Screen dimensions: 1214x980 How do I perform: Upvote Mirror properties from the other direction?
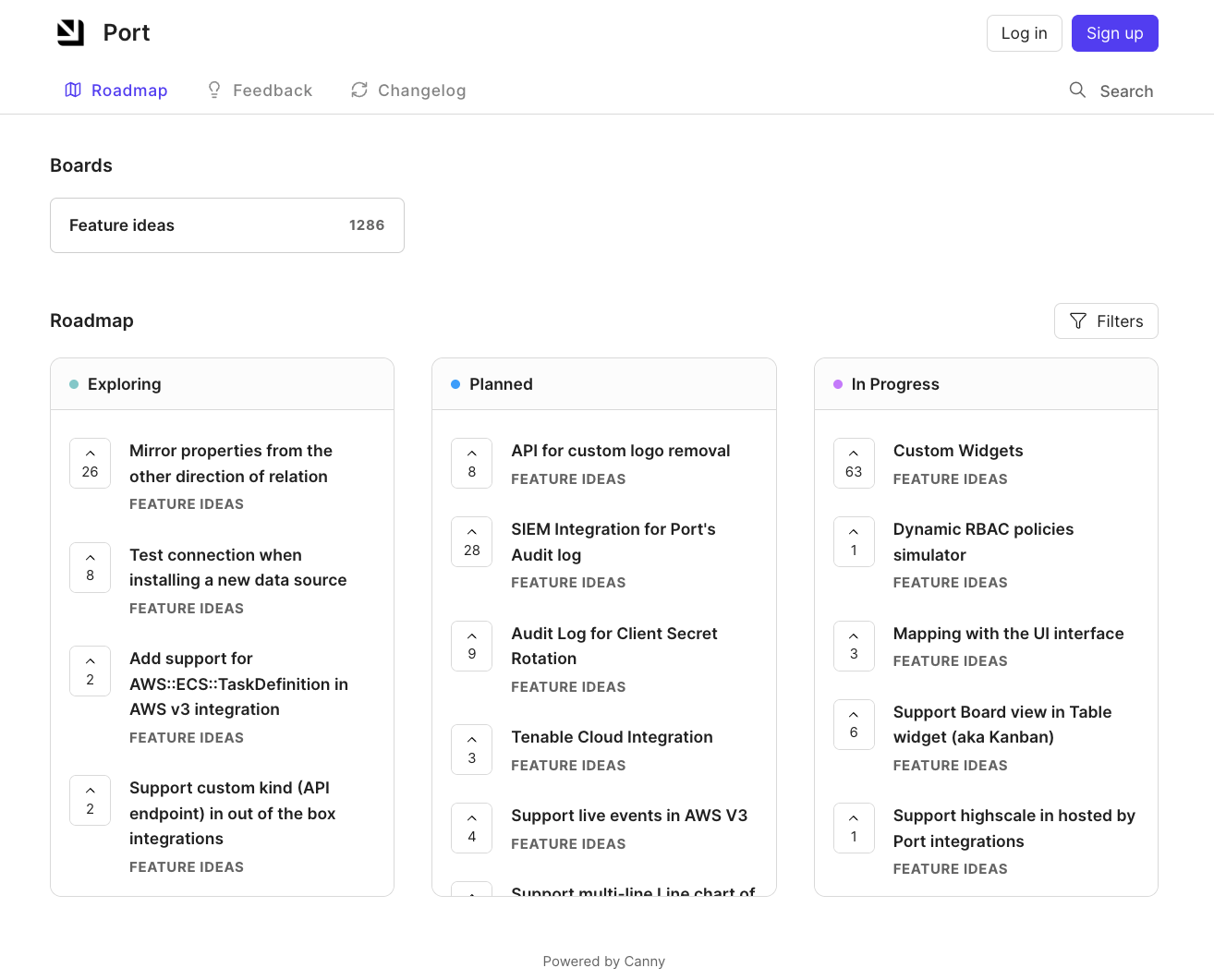click(x=90, y=463)
